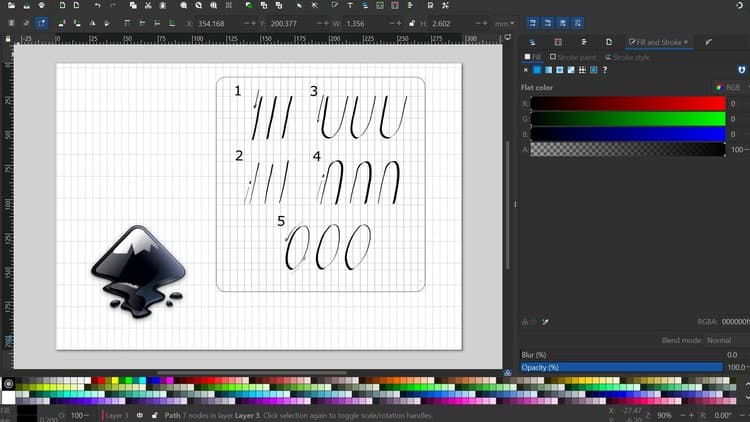
Task: Click the Save document icon
Action: tap(26, 5)
